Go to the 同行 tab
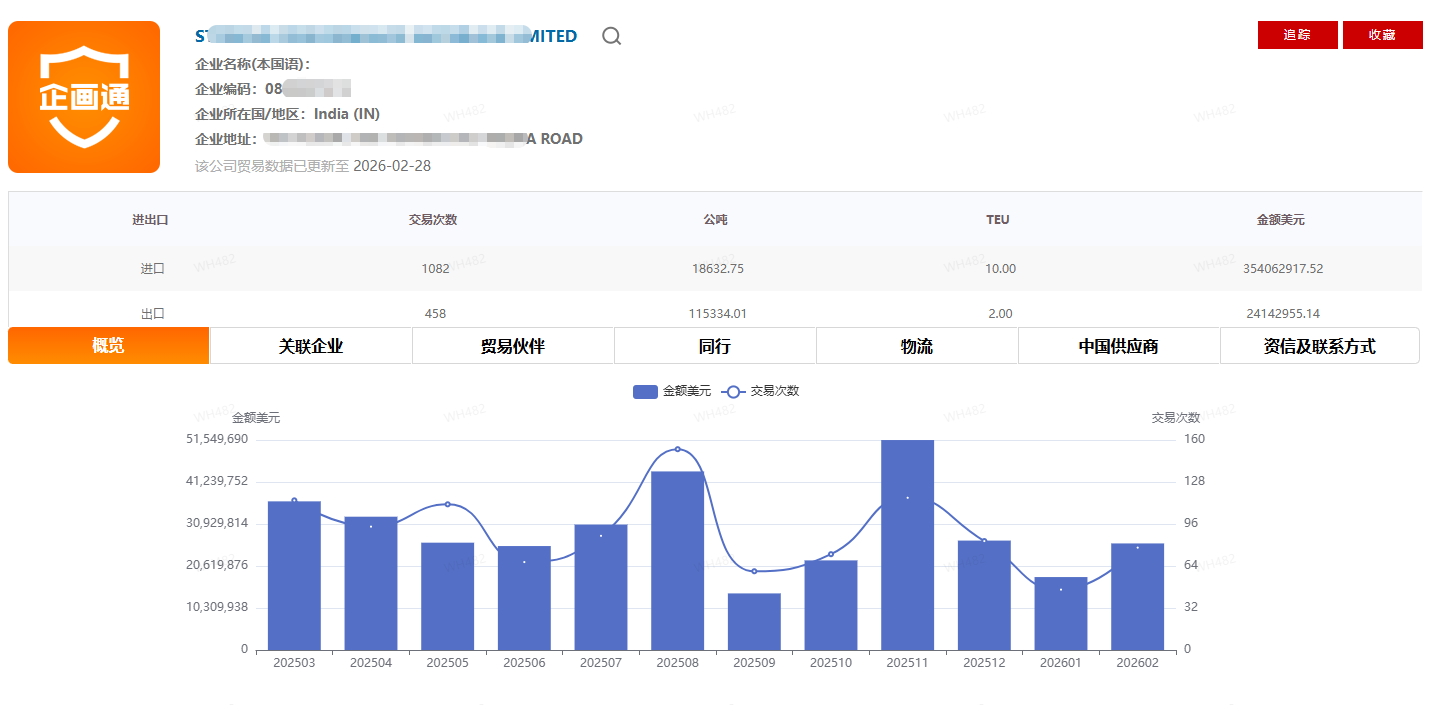This screenshot has height=705, width=1432. pyautogui.click(x=715, y=346)
